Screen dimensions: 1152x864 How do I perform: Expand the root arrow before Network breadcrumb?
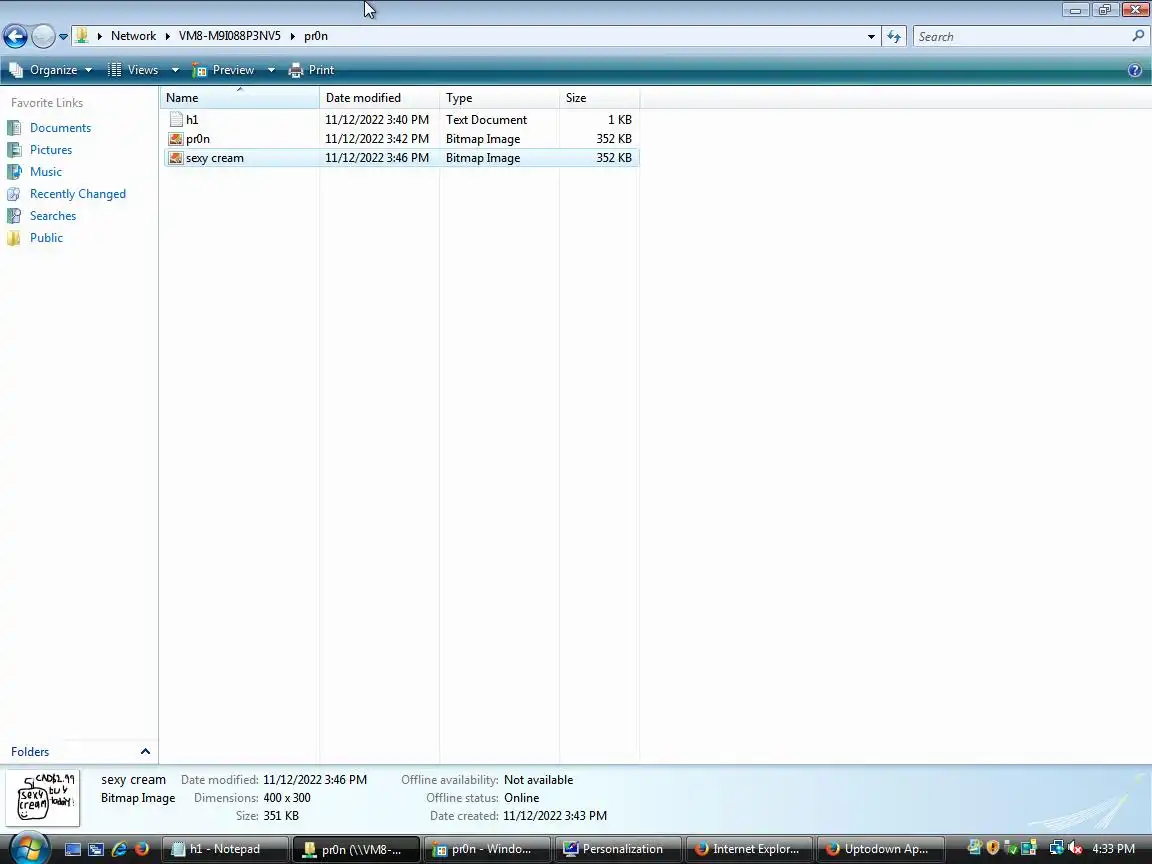pos(99,36)
